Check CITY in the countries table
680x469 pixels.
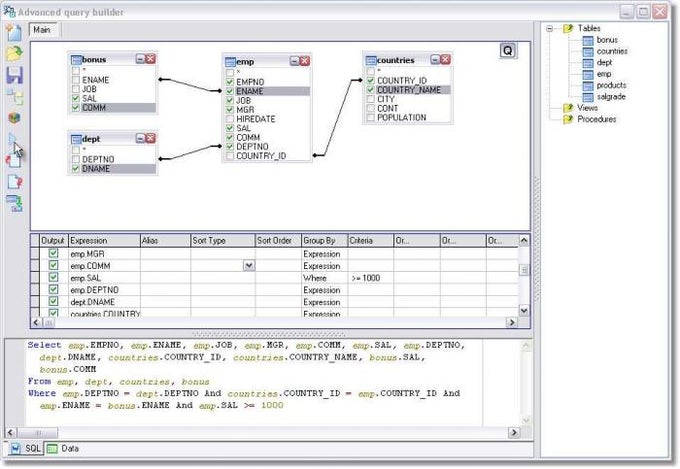[370, 99]
